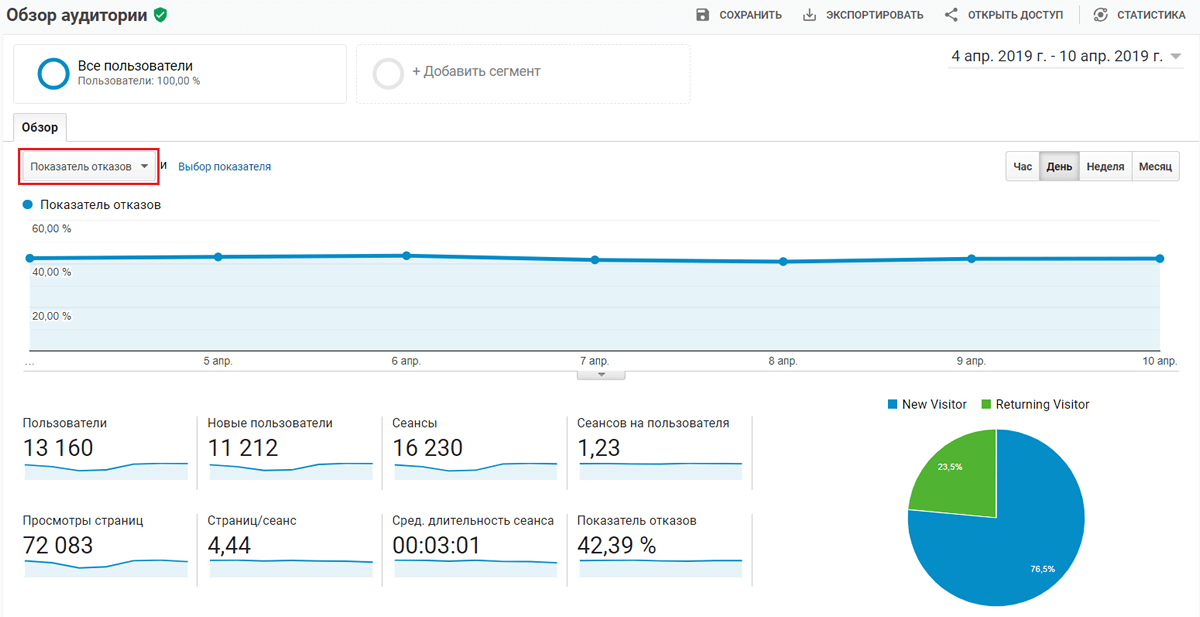Click the green Returning Visitor legend swatch

pyautogui.click(x=986, y=405)
